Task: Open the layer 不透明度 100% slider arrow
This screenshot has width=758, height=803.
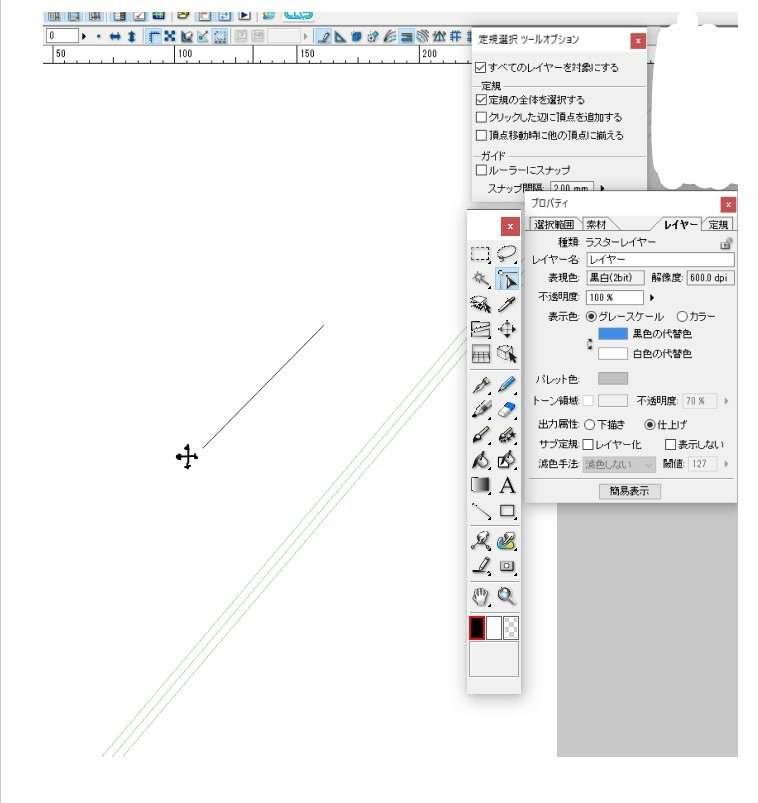Action: 652,298
